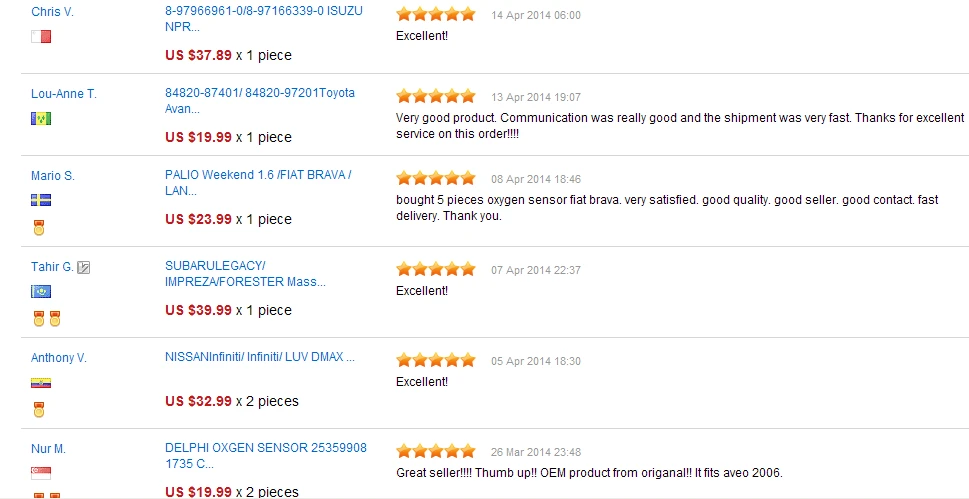Click Nur M.'s Singapore flag icon
This screenshot has height=499, width=969.
[x=41, y=474]
